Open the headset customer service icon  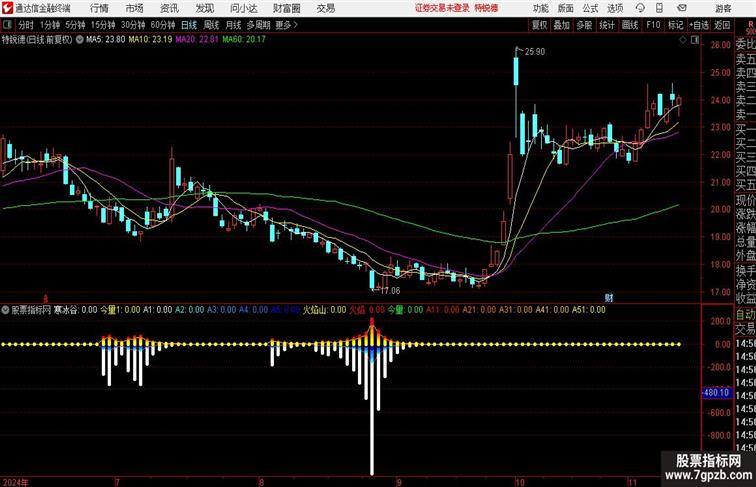640,8
